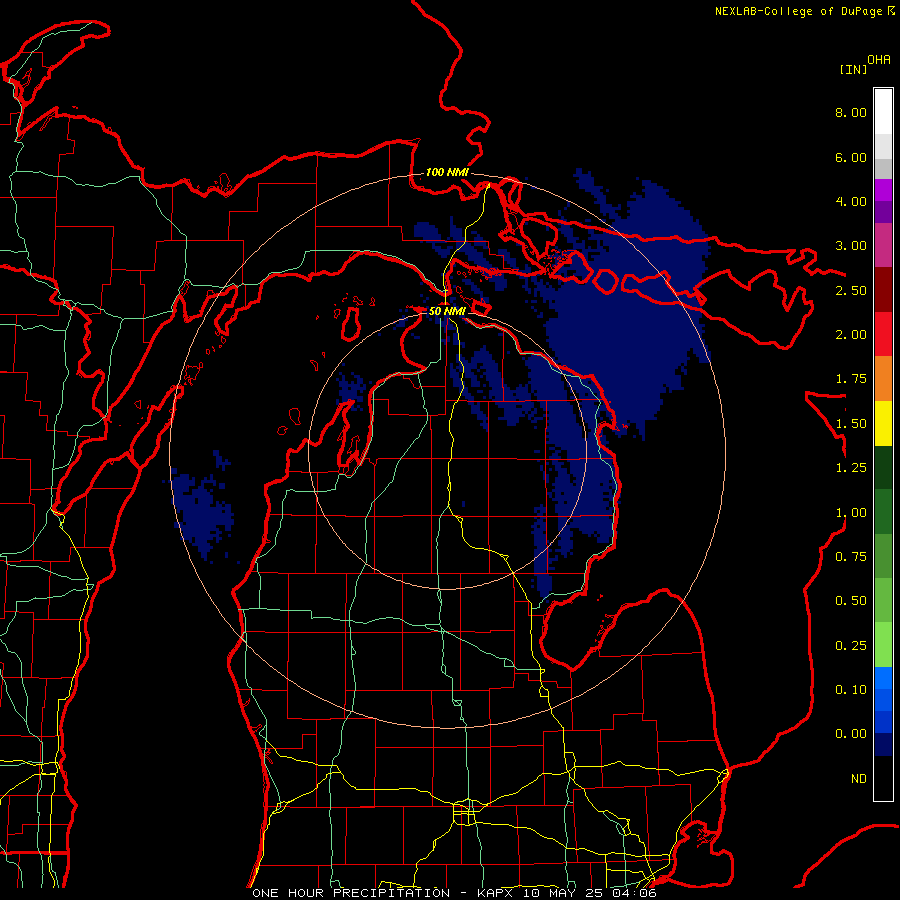
Task: Click the ND legend label
Action: pos(859,779)
